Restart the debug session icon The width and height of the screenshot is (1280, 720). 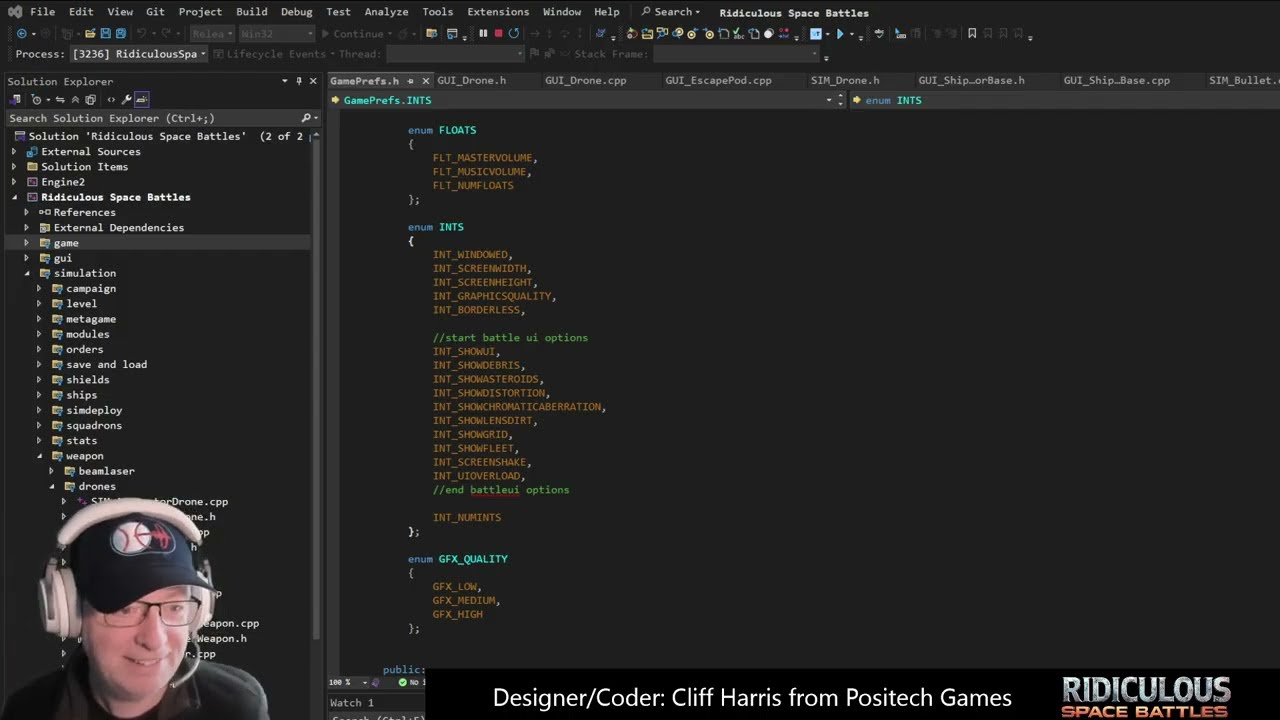[514, 33]
